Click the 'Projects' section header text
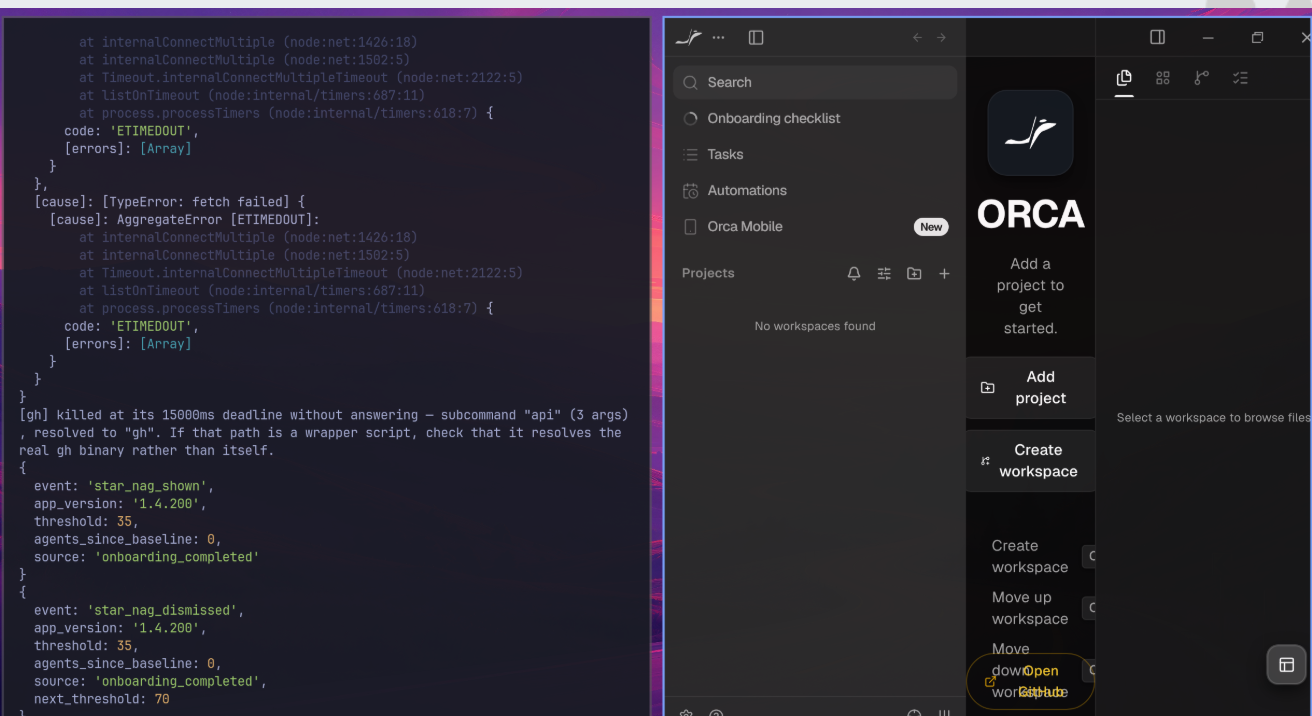This screenshot has height=716, width=1312. pyautogui.click(x=708, y=273)
